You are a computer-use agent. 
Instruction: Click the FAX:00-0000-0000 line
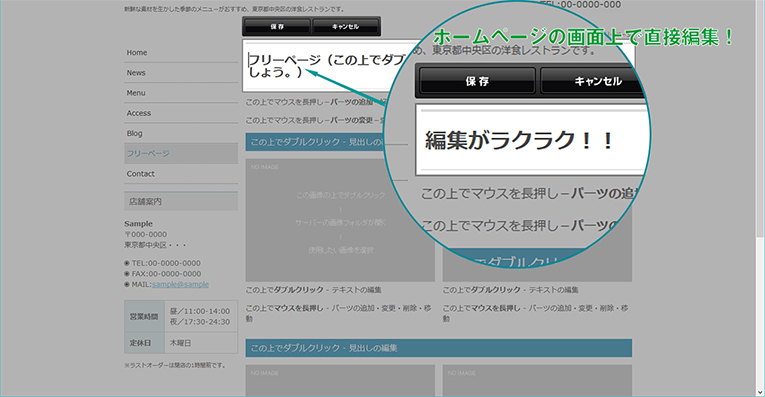(x=162, y=274)
